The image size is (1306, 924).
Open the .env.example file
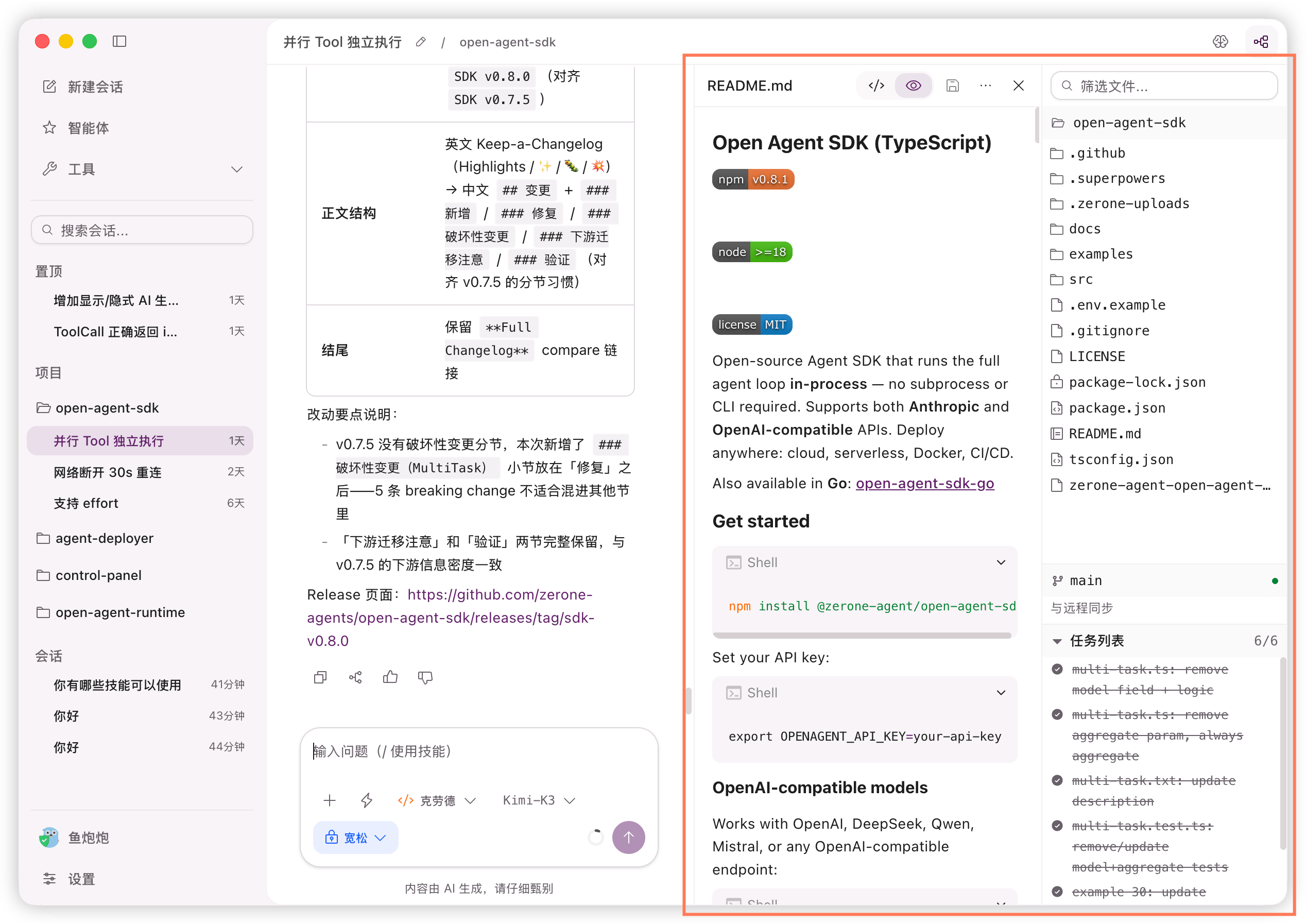pyautogui.click(x=1108, y=305)
